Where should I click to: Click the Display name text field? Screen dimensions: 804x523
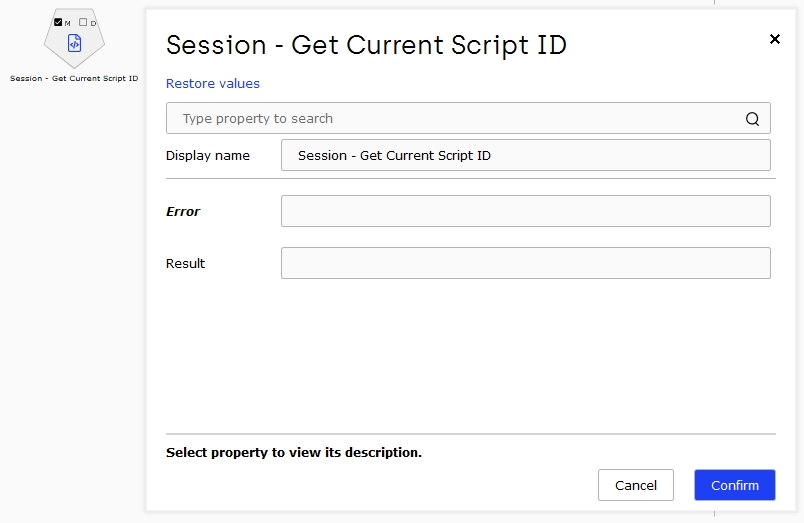click(526, 155)
